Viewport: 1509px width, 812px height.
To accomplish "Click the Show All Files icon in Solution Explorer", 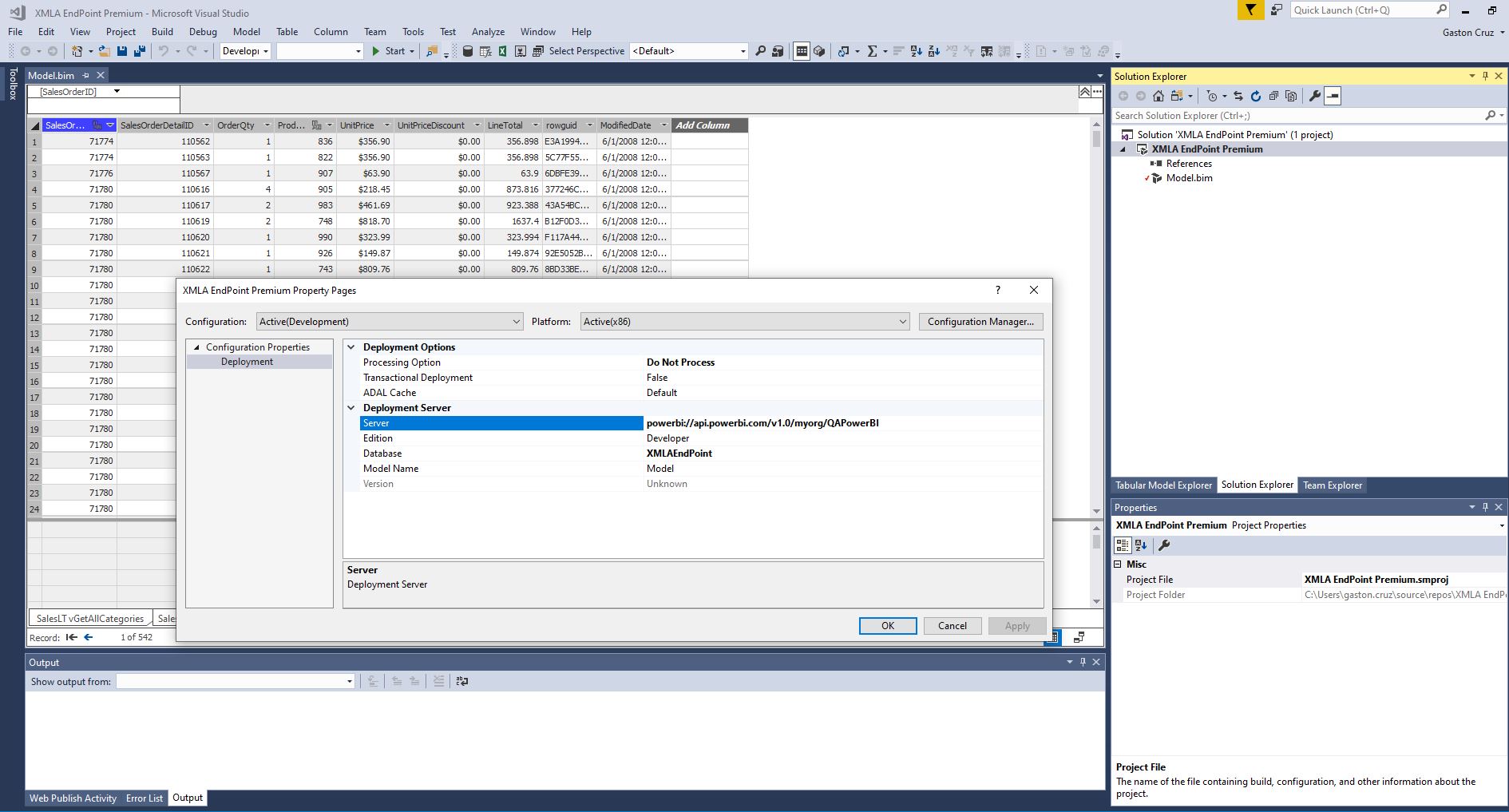I will tap(1291, 96).
